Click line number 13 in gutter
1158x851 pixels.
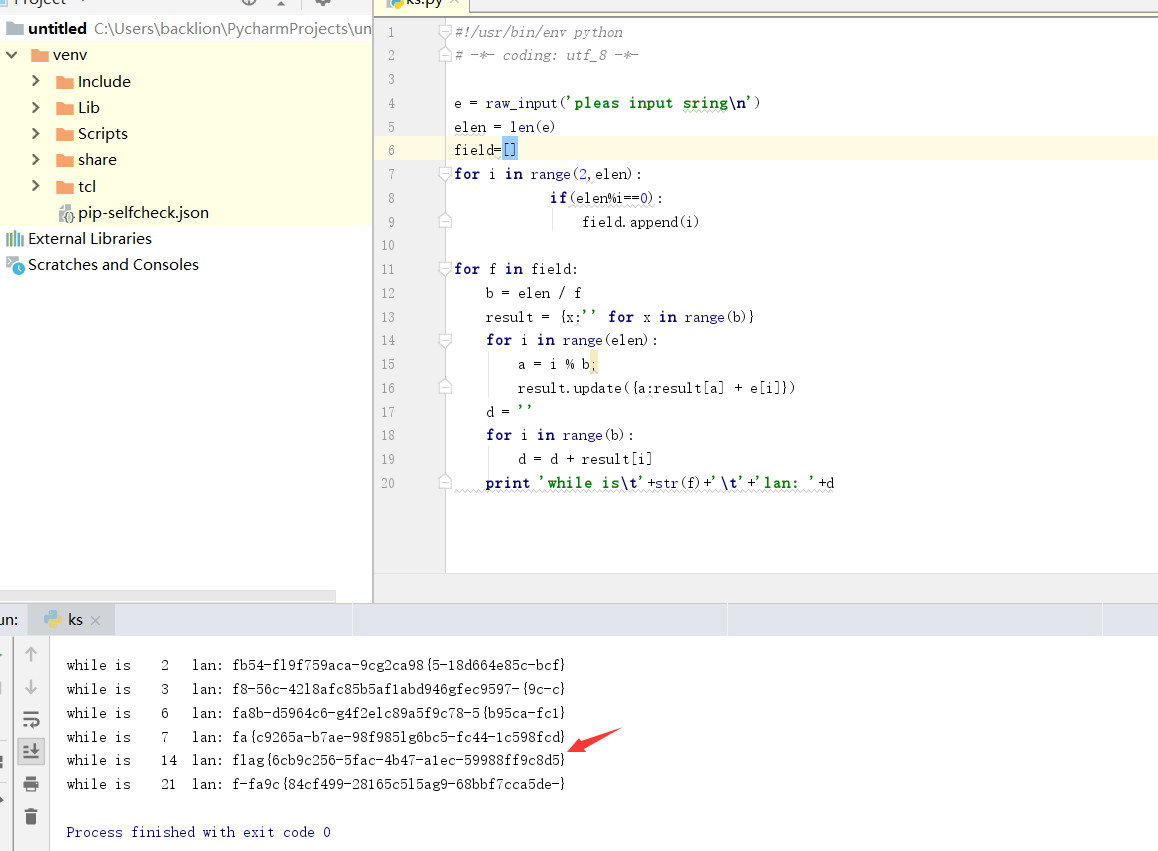point(388,317)
